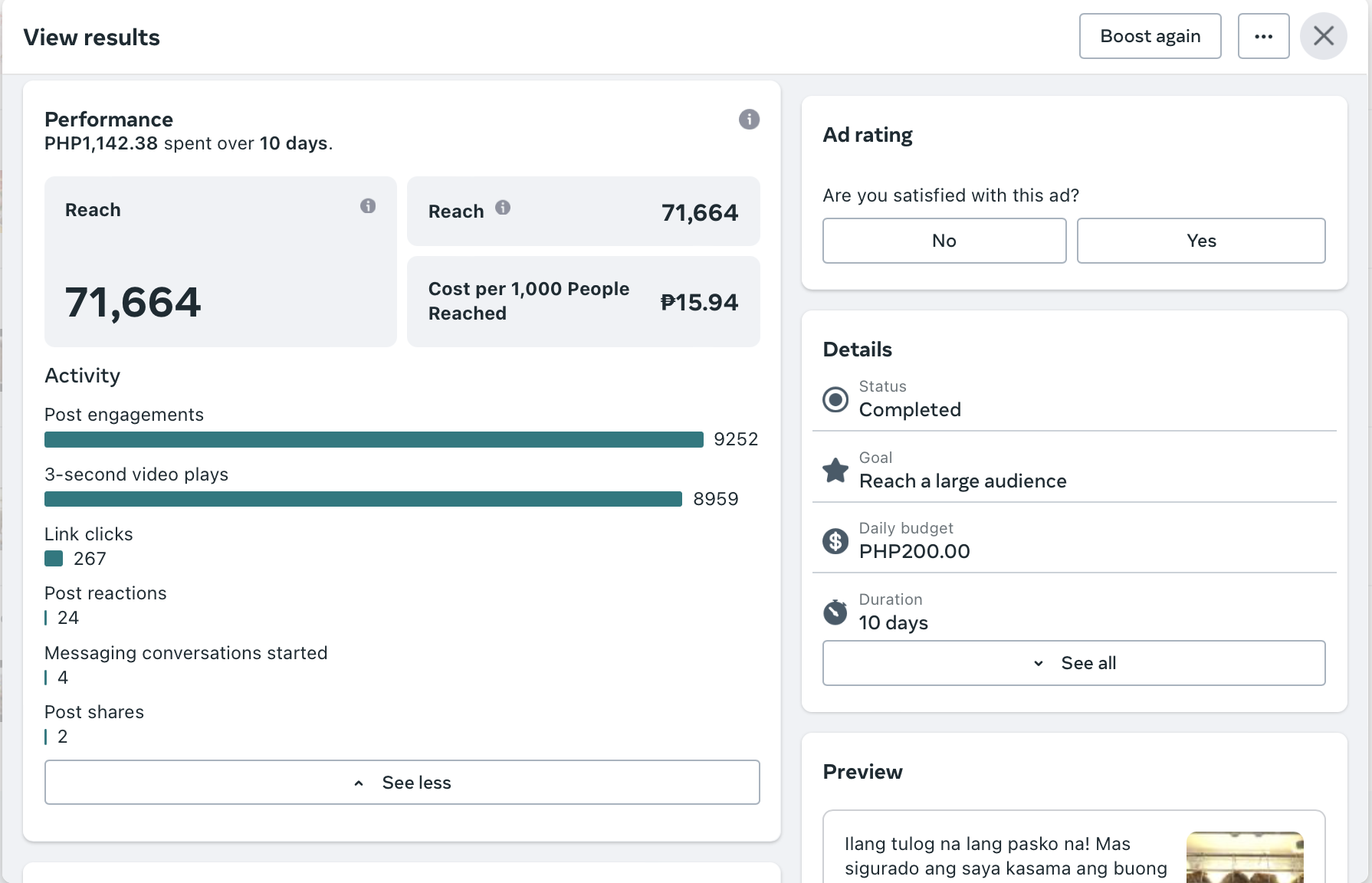Answer Yes to ad satisfaction
The height and width of the screenshot is (883, 1372).
pos(1200,241)
